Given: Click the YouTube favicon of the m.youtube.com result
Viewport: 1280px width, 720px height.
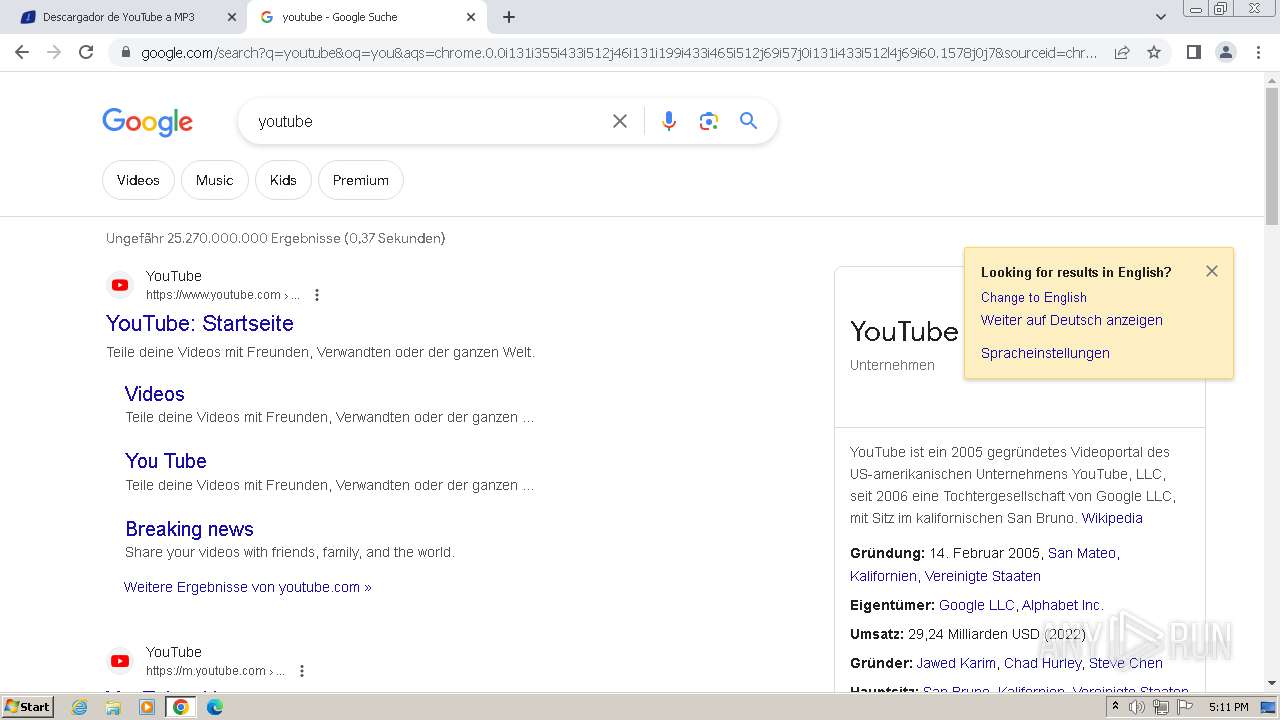Looking at the screenshot, I should [x=120, y=661].
